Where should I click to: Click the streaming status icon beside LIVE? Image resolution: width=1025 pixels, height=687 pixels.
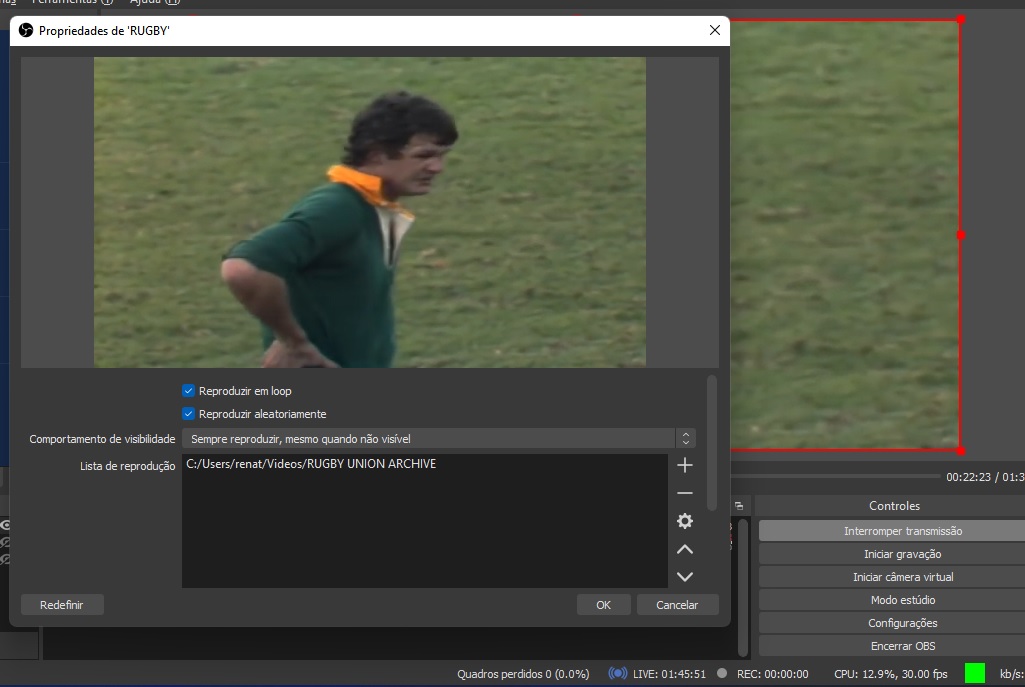pyautogui.click(x=617, y=673)
